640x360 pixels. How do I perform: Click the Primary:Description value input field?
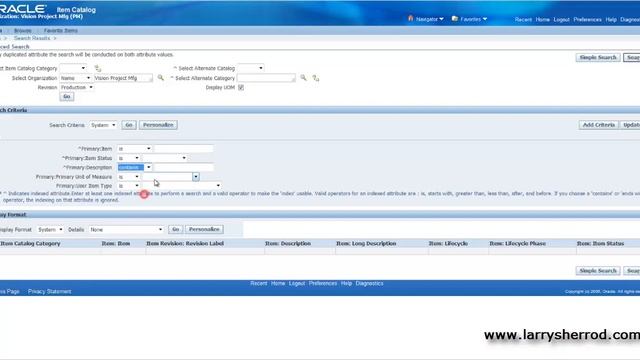[184, 167]
